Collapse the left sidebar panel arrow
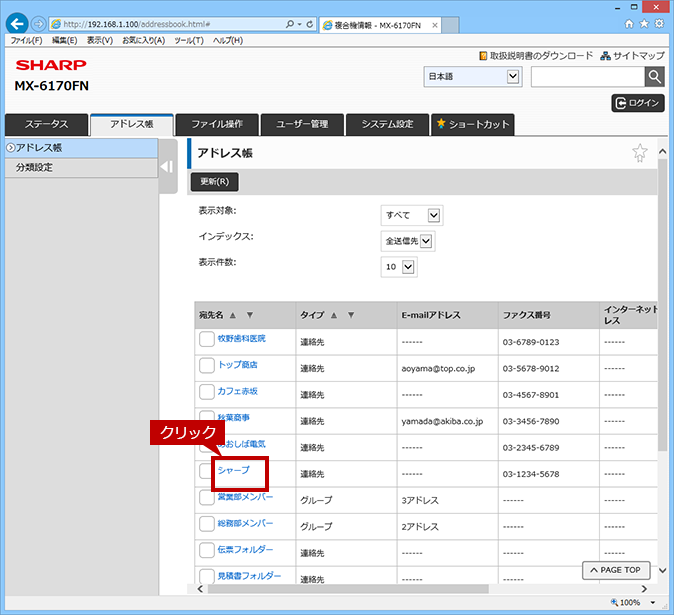Viewport: 674px width, 615px height. (167, 167)
